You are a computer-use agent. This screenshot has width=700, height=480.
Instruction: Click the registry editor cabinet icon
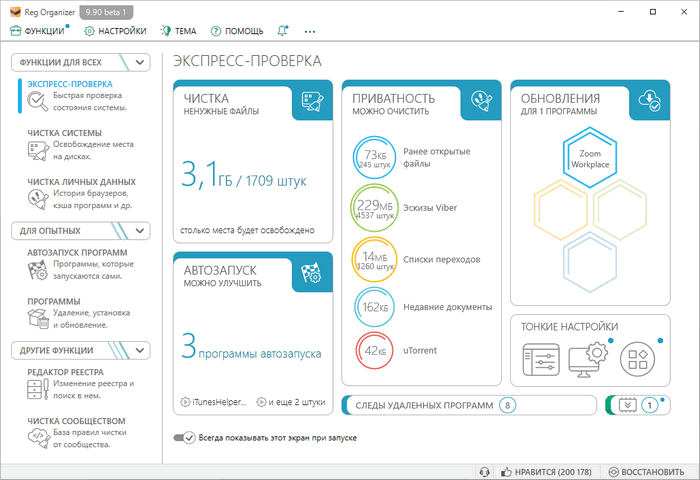click(x=38, y=389)
